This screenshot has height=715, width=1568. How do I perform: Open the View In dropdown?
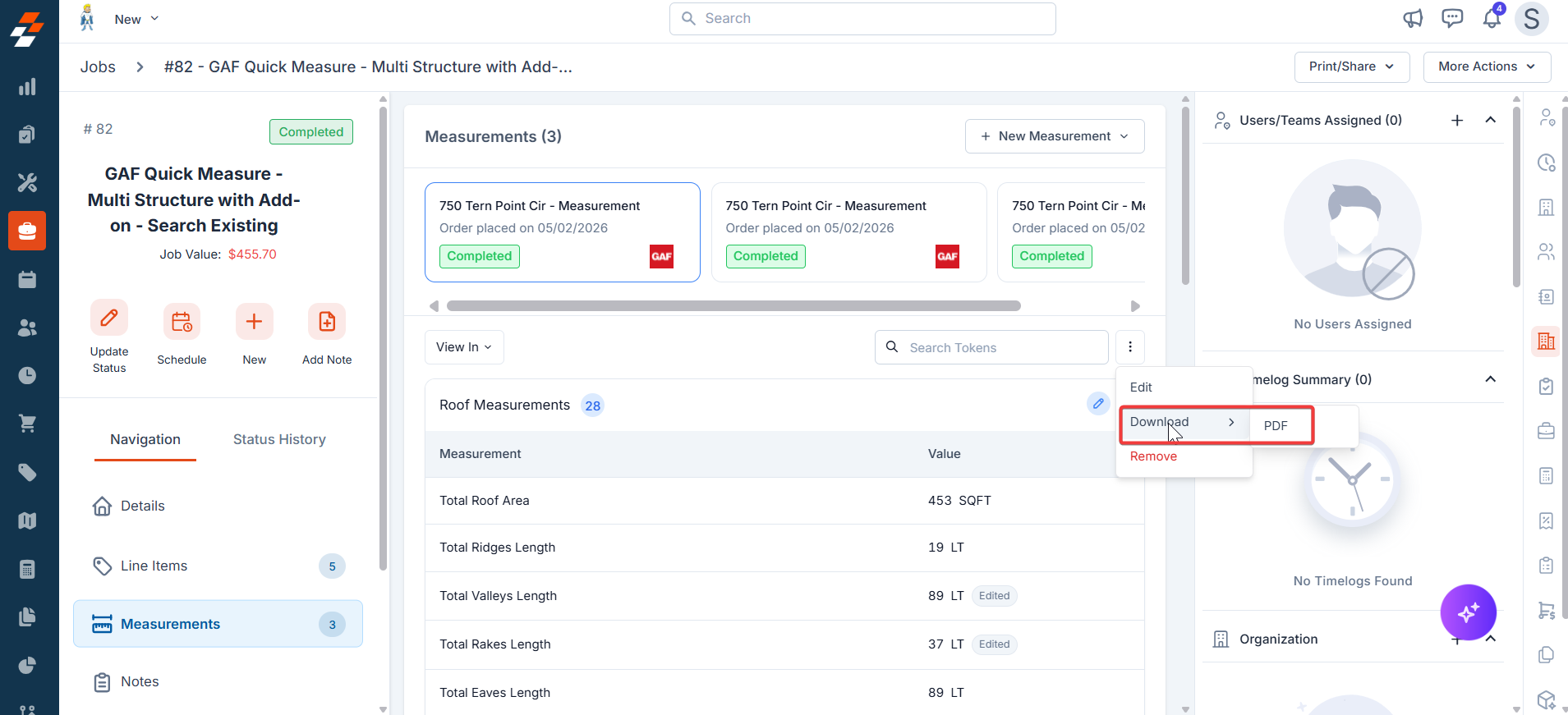tap(464, 347)
